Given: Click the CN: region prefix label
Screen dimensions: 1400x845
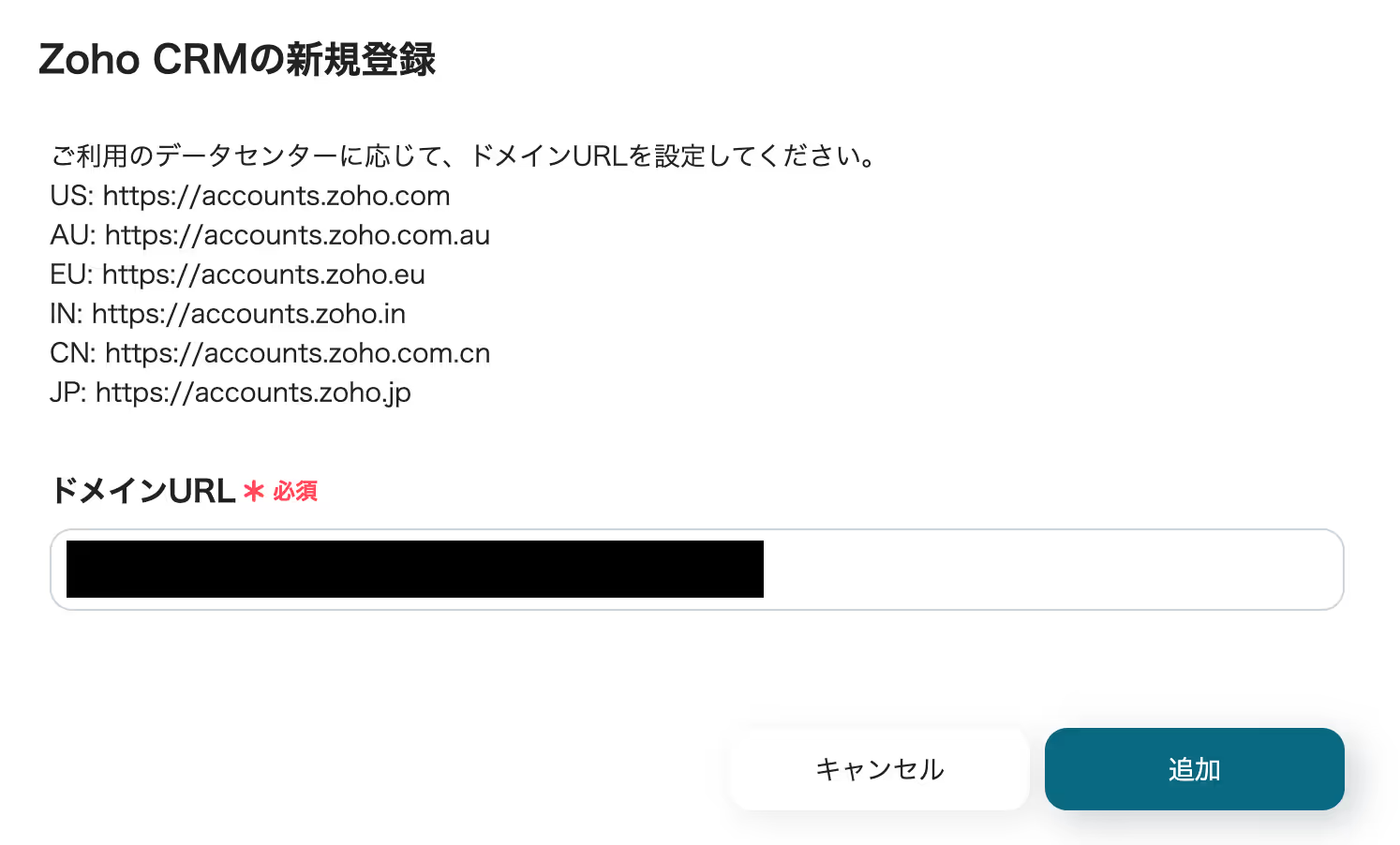Looking at the screenshot, I should tap(73, 353).
